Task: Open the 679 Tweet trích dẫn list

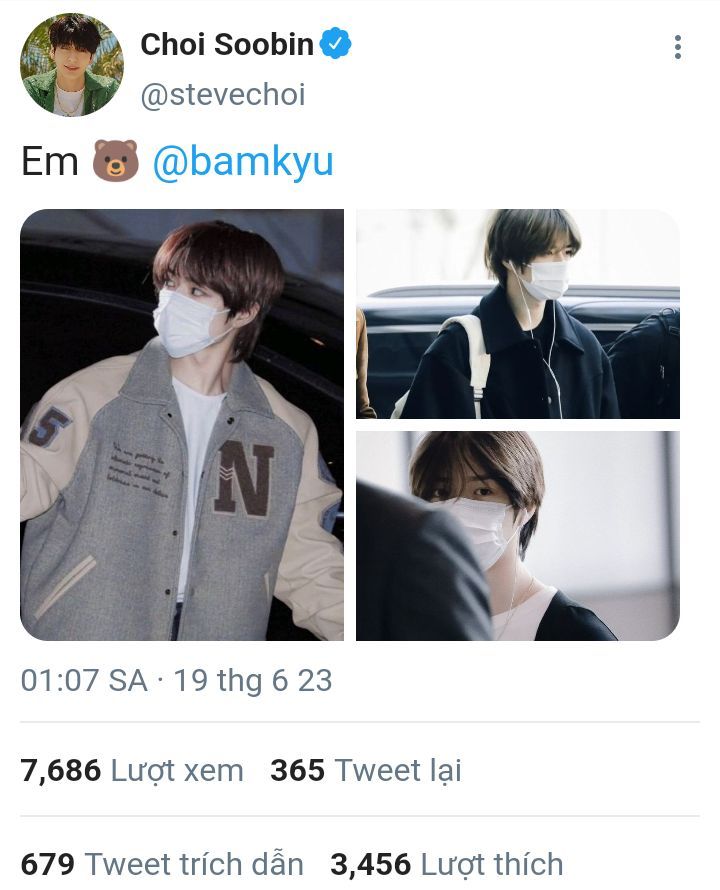Action: click(x=162, y=864)
